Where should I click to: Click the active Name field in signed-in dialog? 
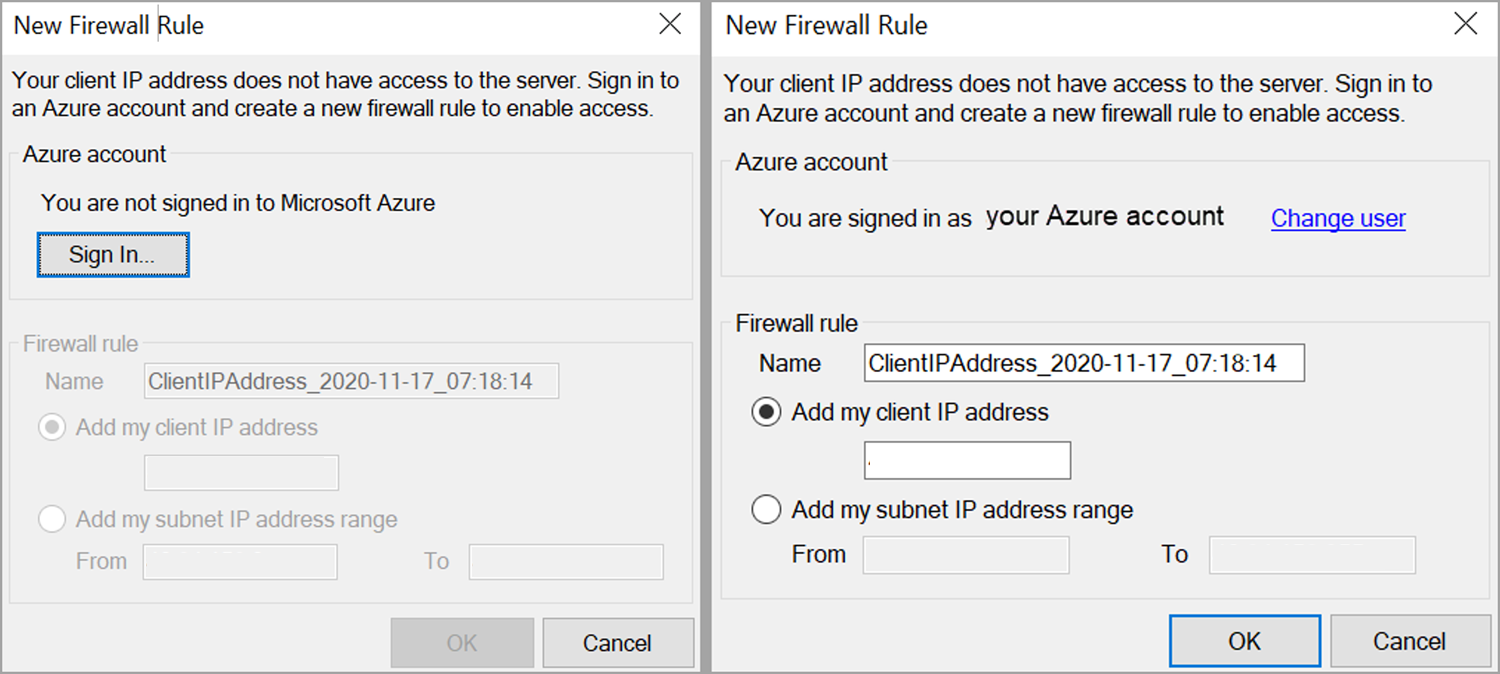click(x=1084, y=363)
